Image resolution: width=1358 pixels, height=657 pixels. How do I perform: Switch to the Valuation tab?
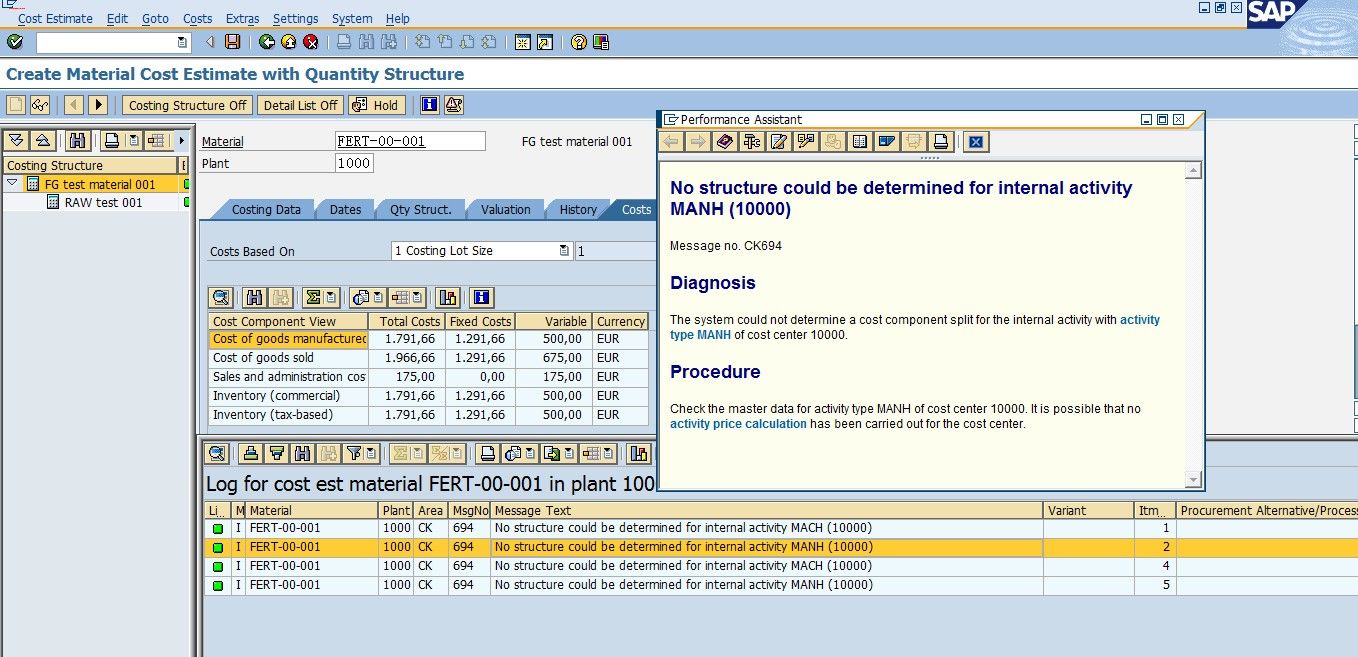pos(506,210)
